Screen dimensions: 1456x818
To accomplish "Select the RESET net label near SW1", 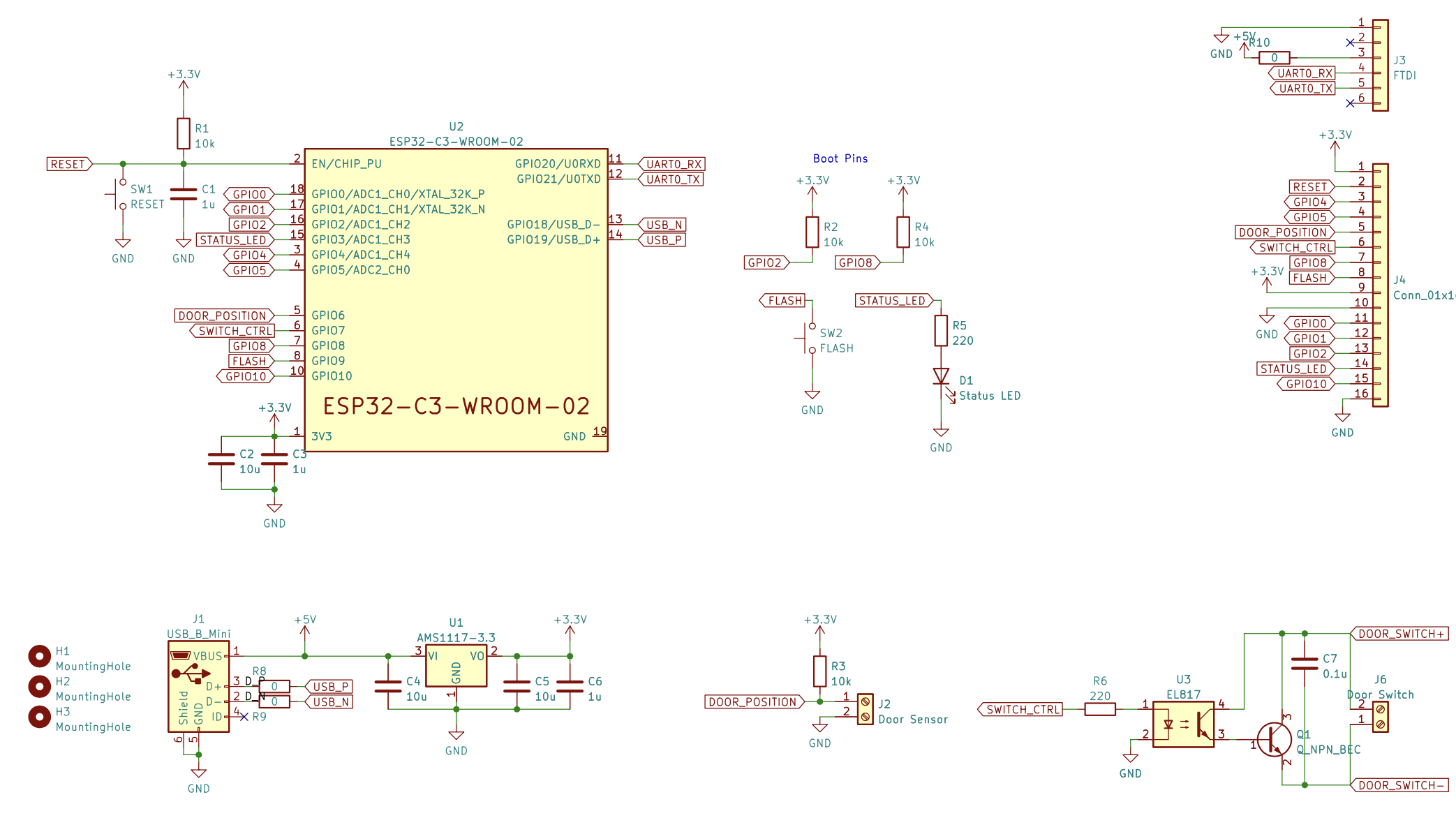I will point(70,164).
